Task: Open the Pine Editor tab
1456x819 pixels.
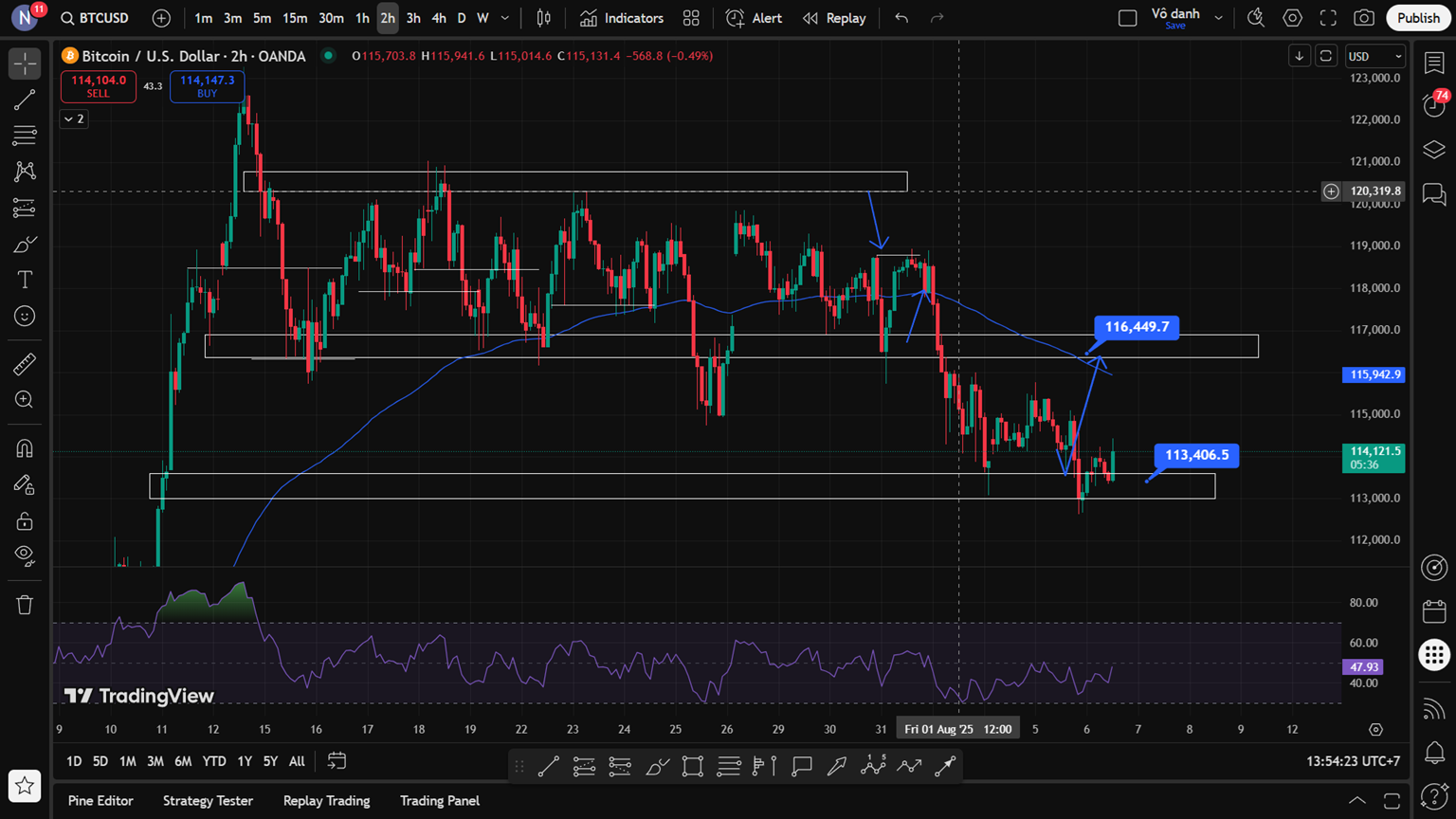Action: point(100,801)
